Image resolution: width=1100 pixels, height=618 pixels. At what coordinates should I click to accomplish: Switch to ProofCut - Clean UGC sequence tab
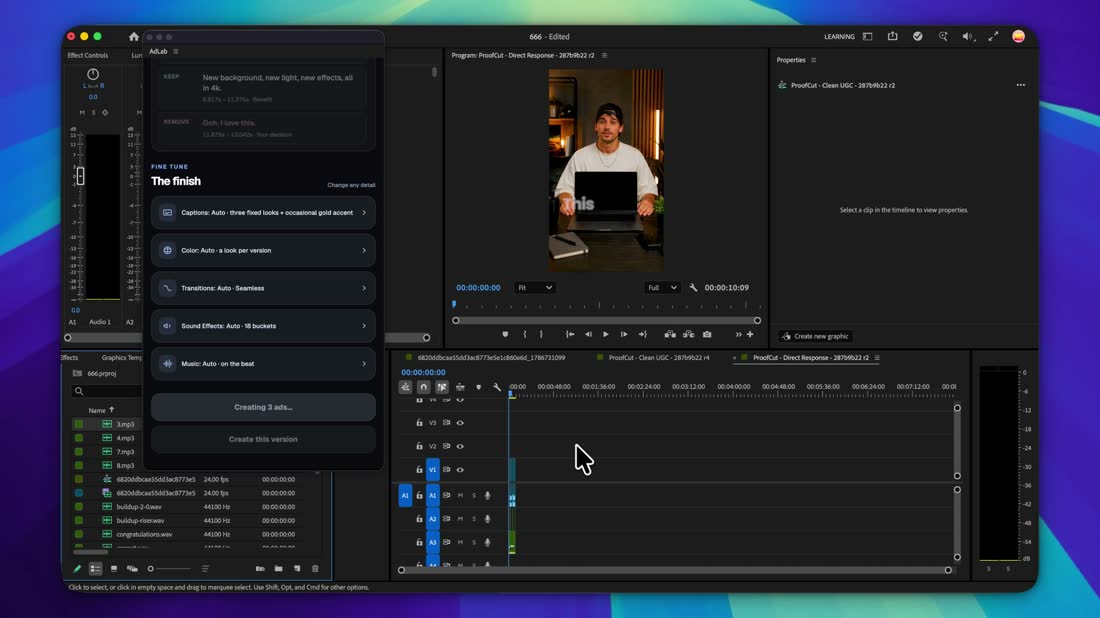point(659,358)
